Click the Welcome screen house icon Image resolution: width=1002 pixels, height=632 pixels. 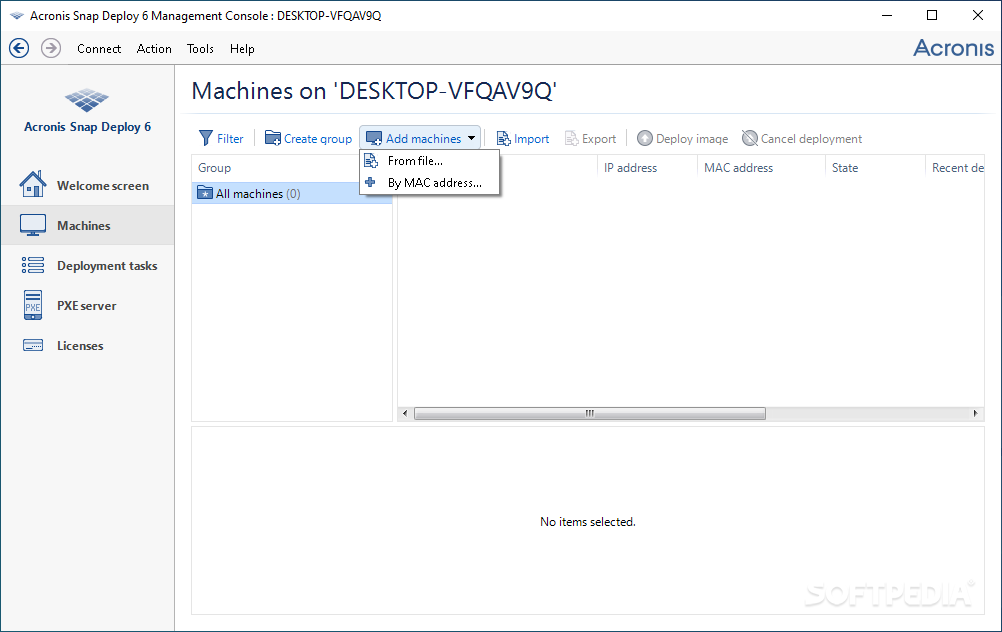coord(33,185)
